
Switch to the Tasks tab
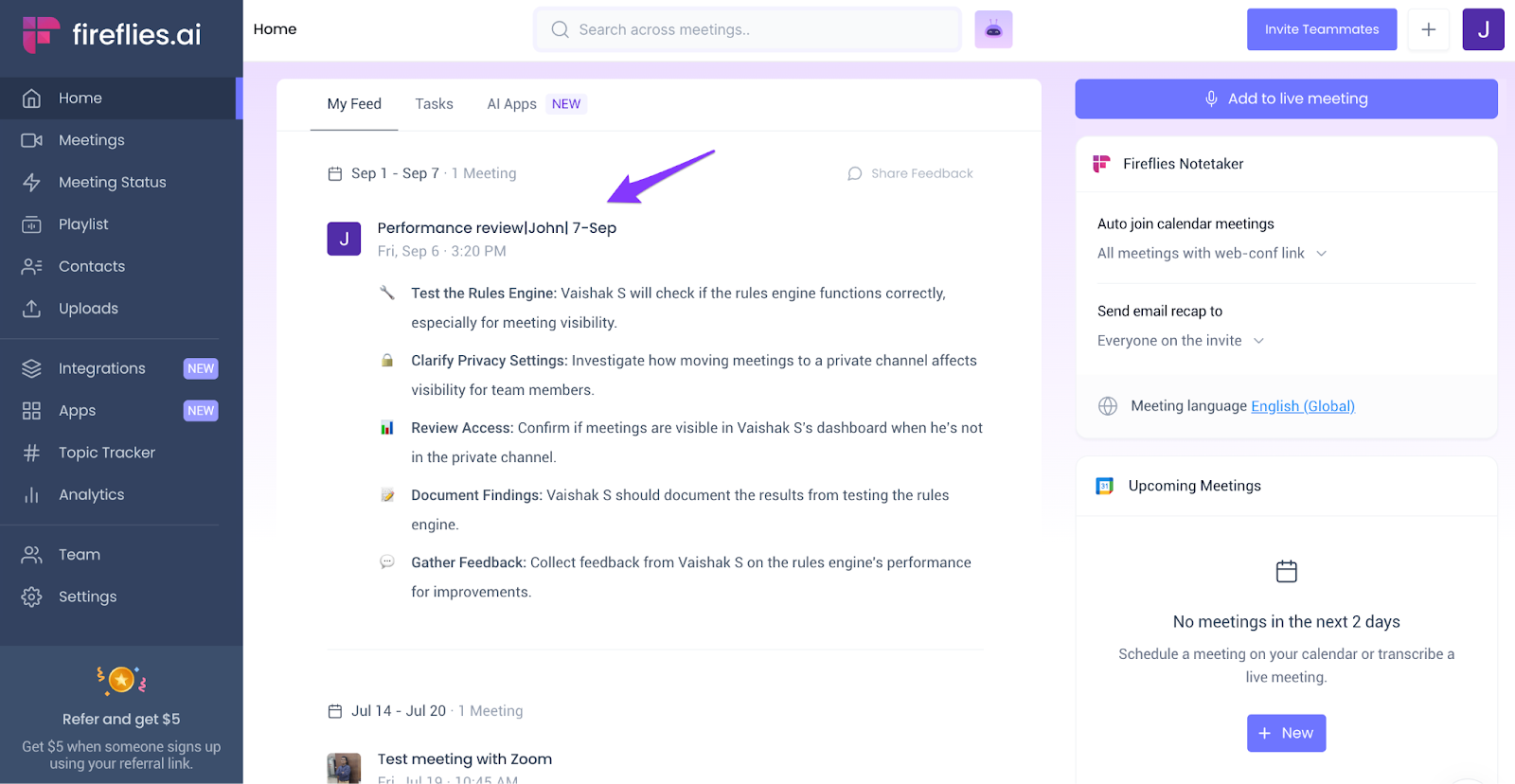coord(434,104)
